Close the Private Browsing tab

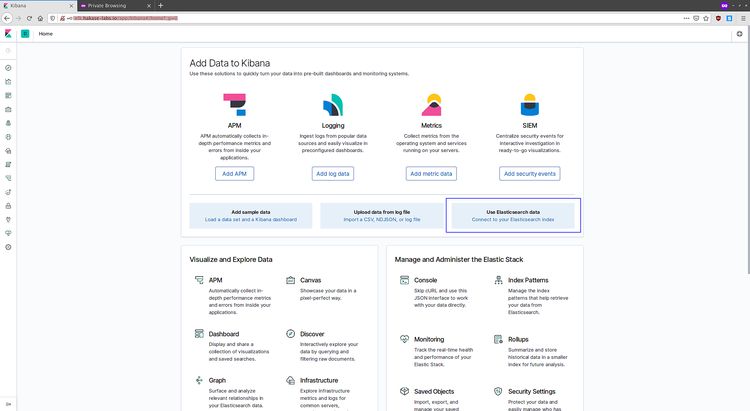tap(148, 6)
